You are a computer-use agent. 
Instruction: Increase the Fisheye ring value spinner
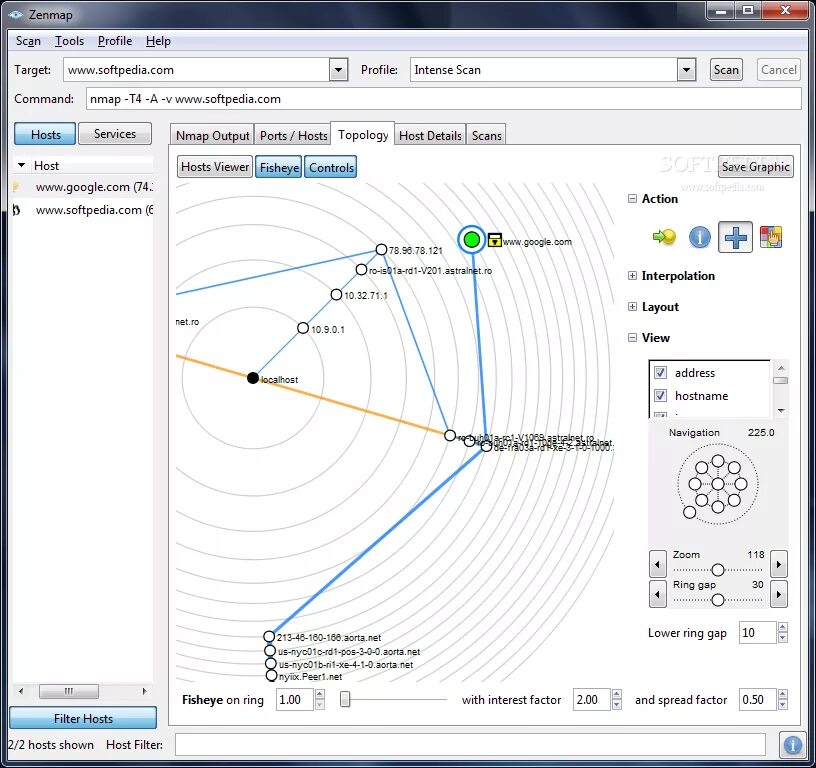[320, 694]
